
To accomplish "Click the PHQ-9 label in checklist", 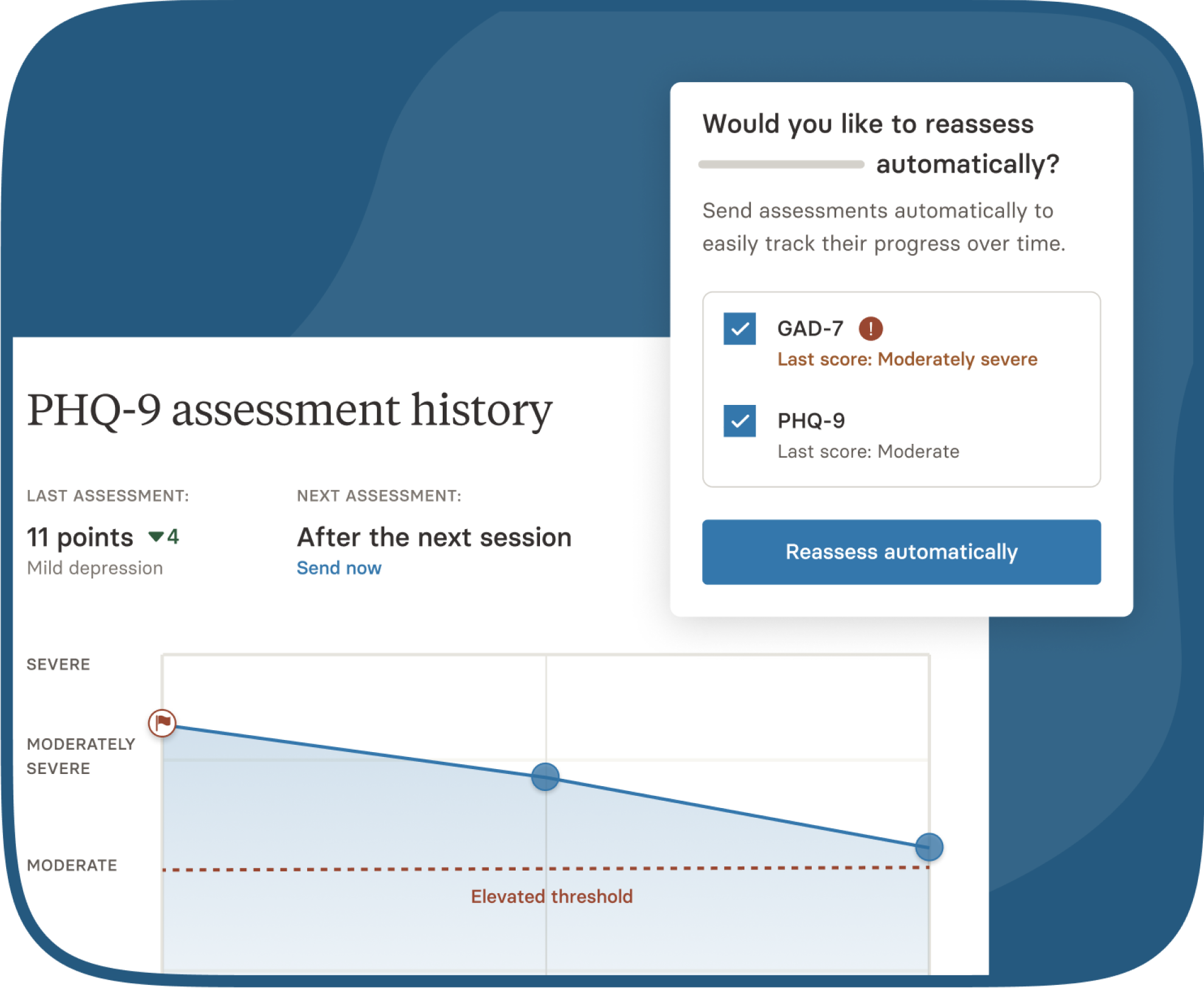I will [x=811, y=421].
